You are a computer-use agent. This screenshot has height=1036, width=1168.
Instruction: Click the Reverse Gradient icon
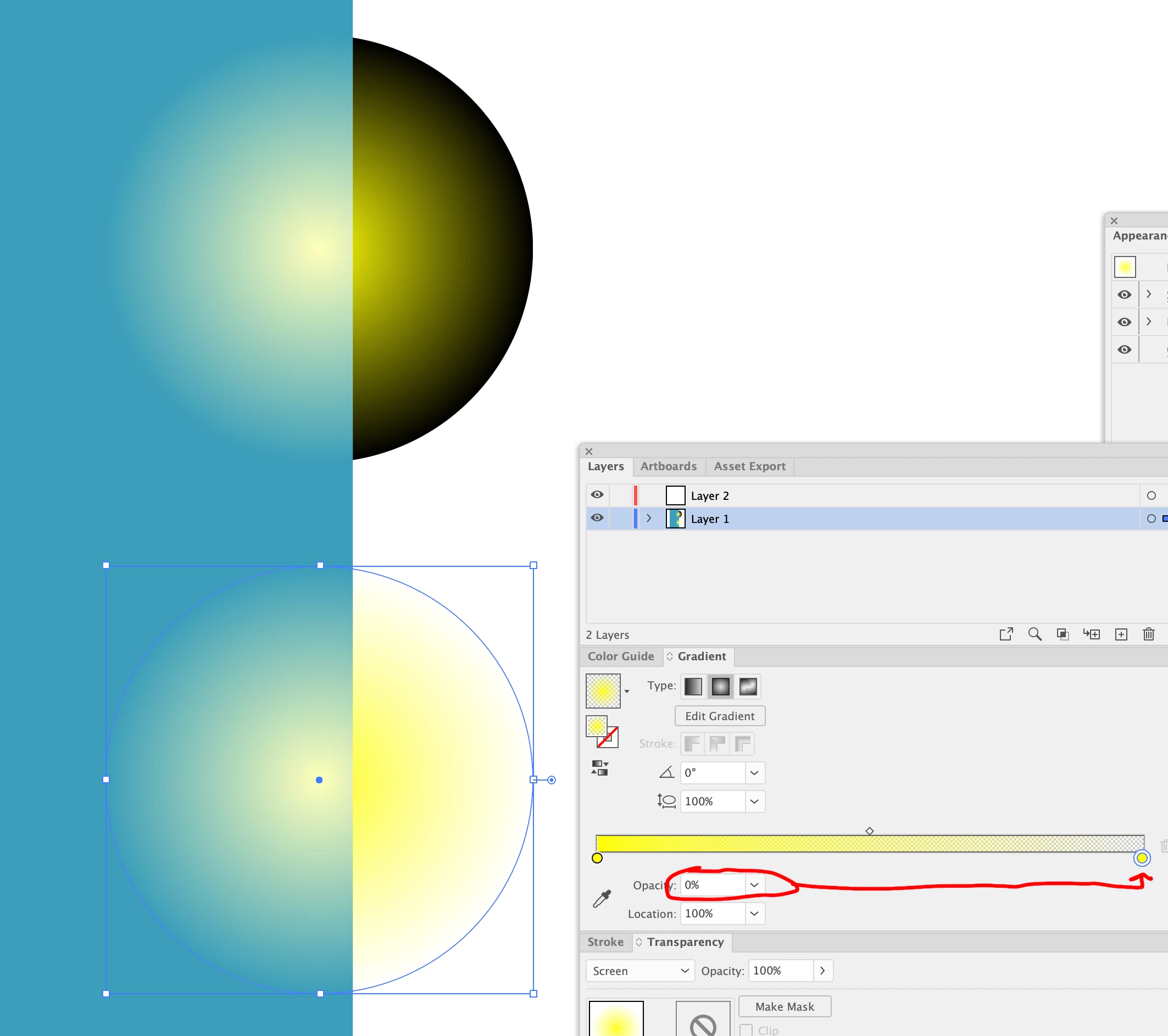coord(599,768)
